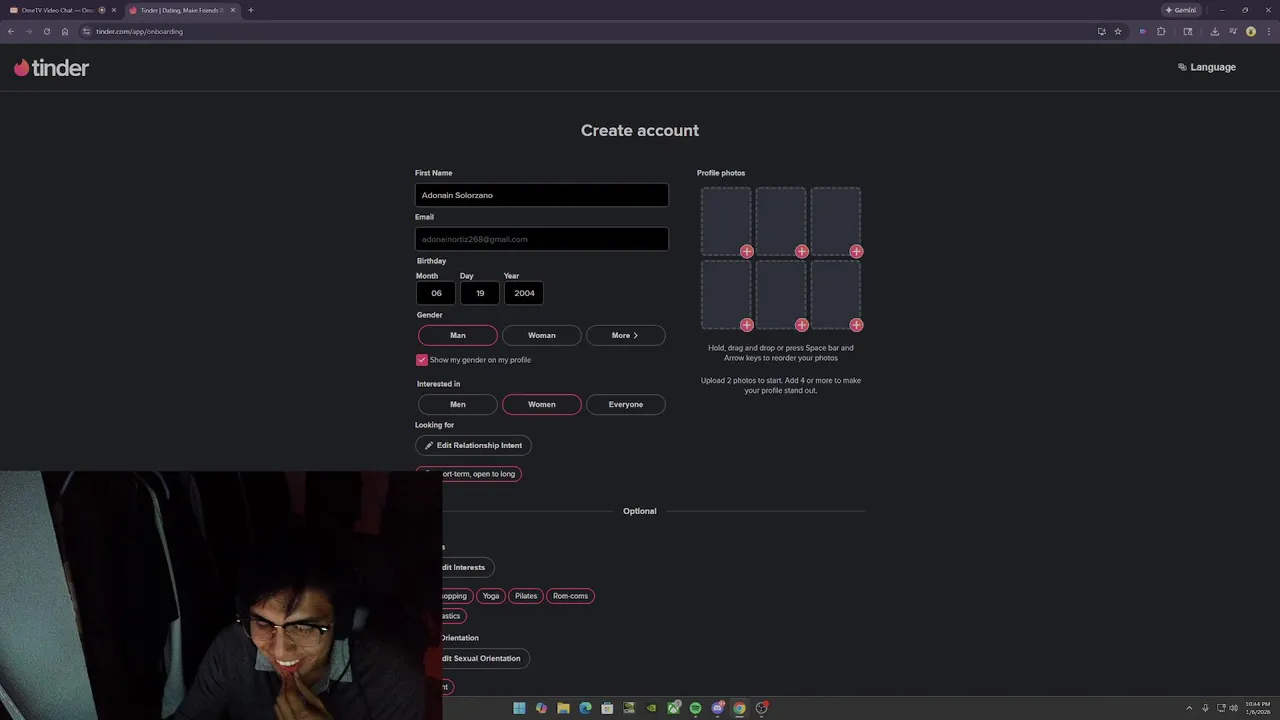Click the birthday Year field
The image size is (1280, 720).
[x=524, y=293]
